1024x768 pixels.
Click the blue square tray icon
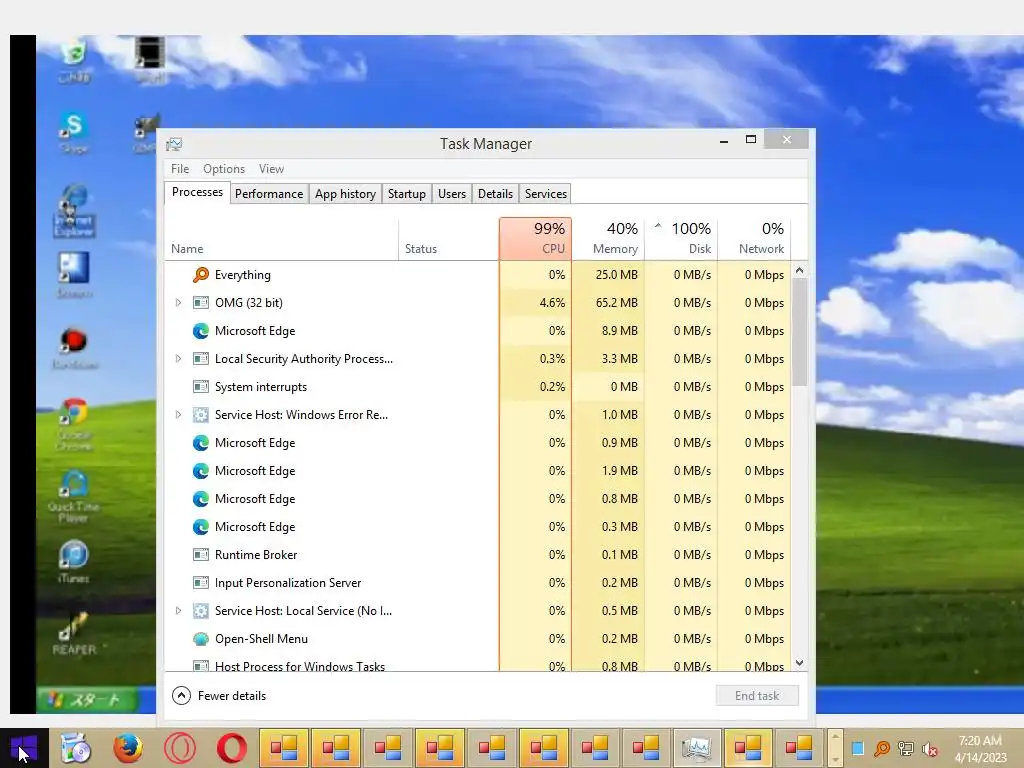pyautogui.click(x=858, y=748)
